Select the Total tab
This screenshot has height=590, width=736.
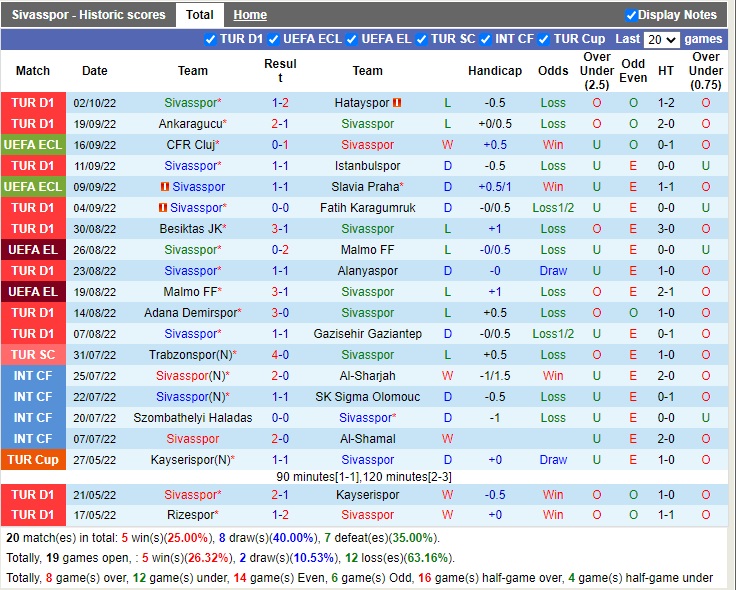[x=199, y=15]
